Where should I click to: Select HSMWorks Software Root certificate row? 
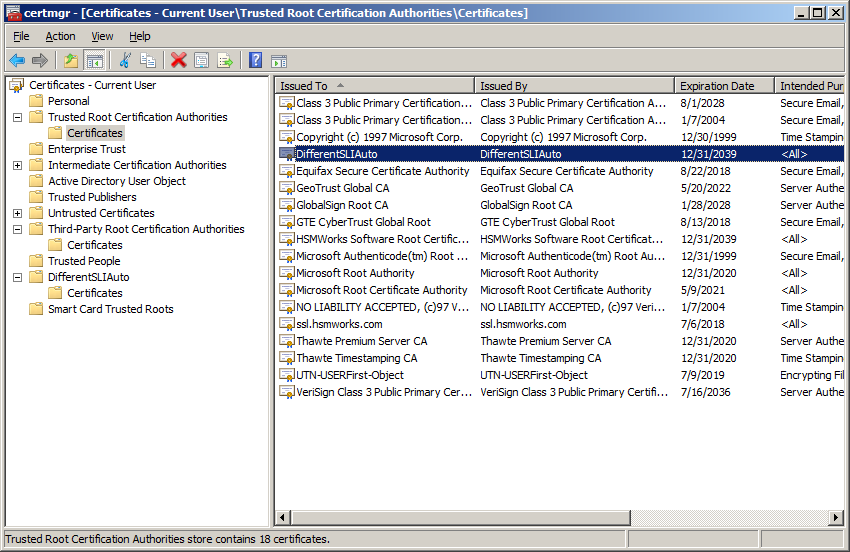pos(561,239)
